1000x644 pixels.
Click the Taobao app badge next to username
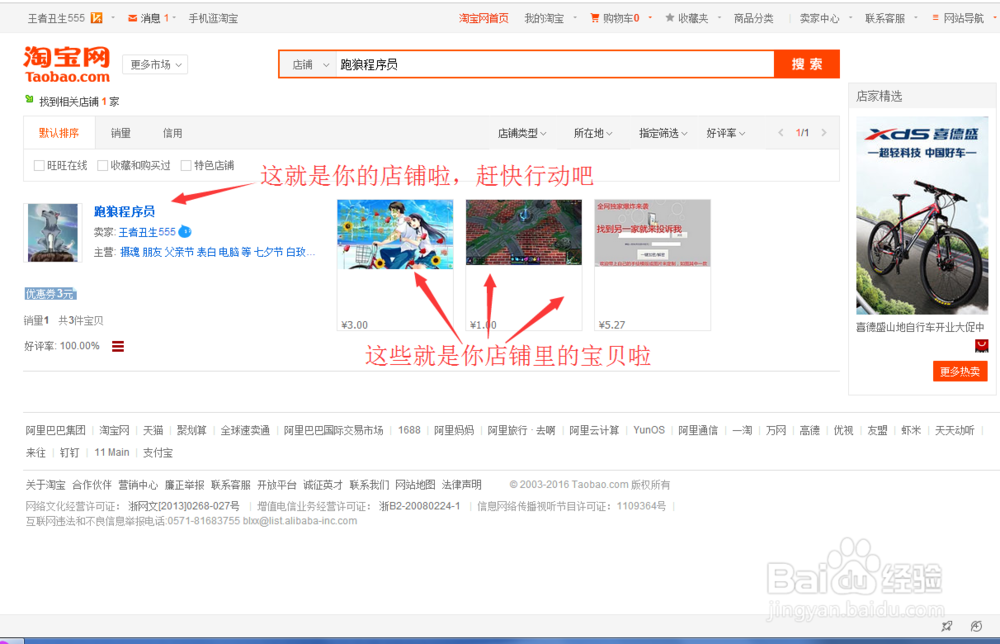[x=96, y=17]
